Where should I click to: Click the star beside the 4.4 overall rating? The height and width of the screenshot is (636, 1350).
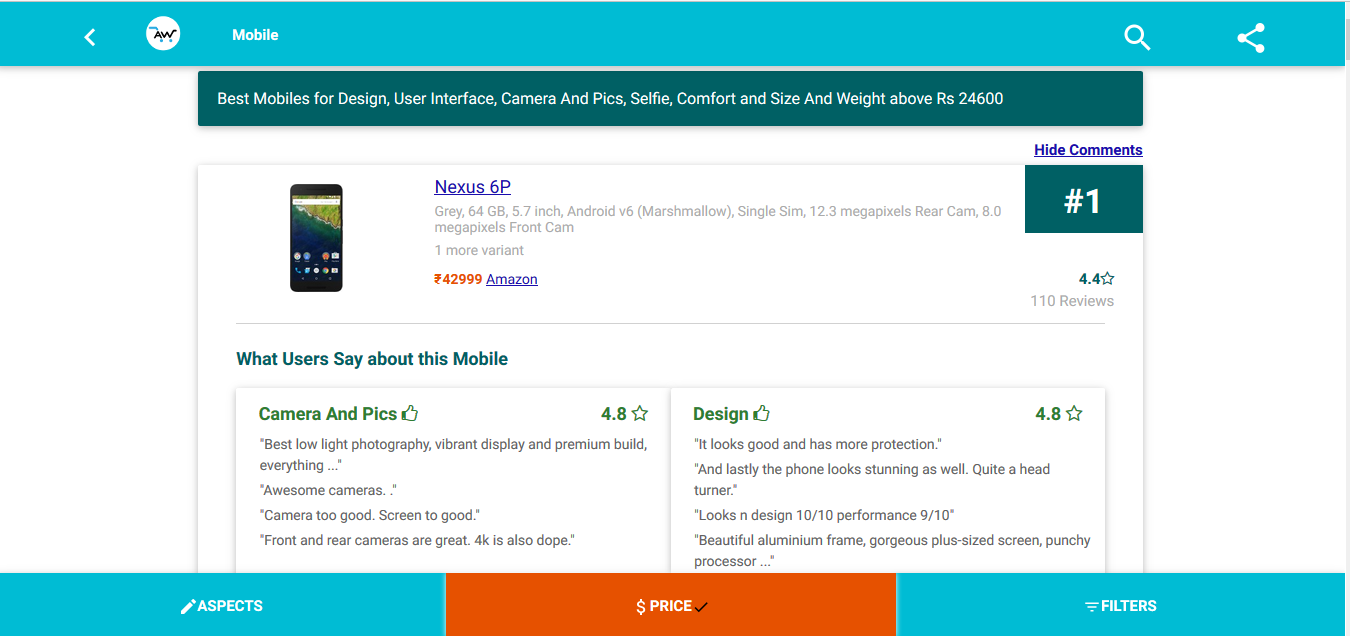pos(1108,279)
